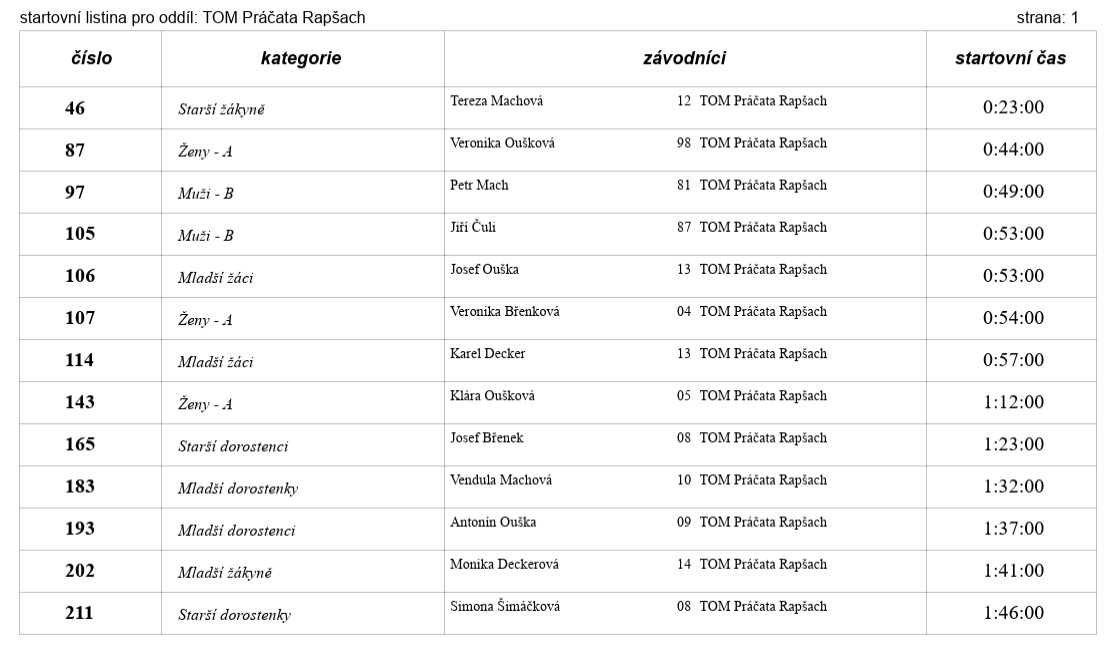Click Karel Decker's name
This screenshot has width=1113, height=649.
click(x=488, y=353)
